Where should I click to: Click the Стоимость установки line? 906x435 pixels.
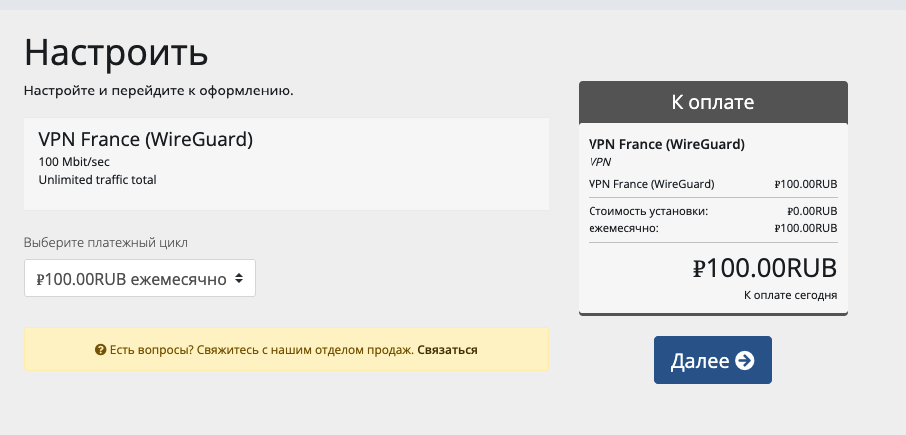[713, 211]
